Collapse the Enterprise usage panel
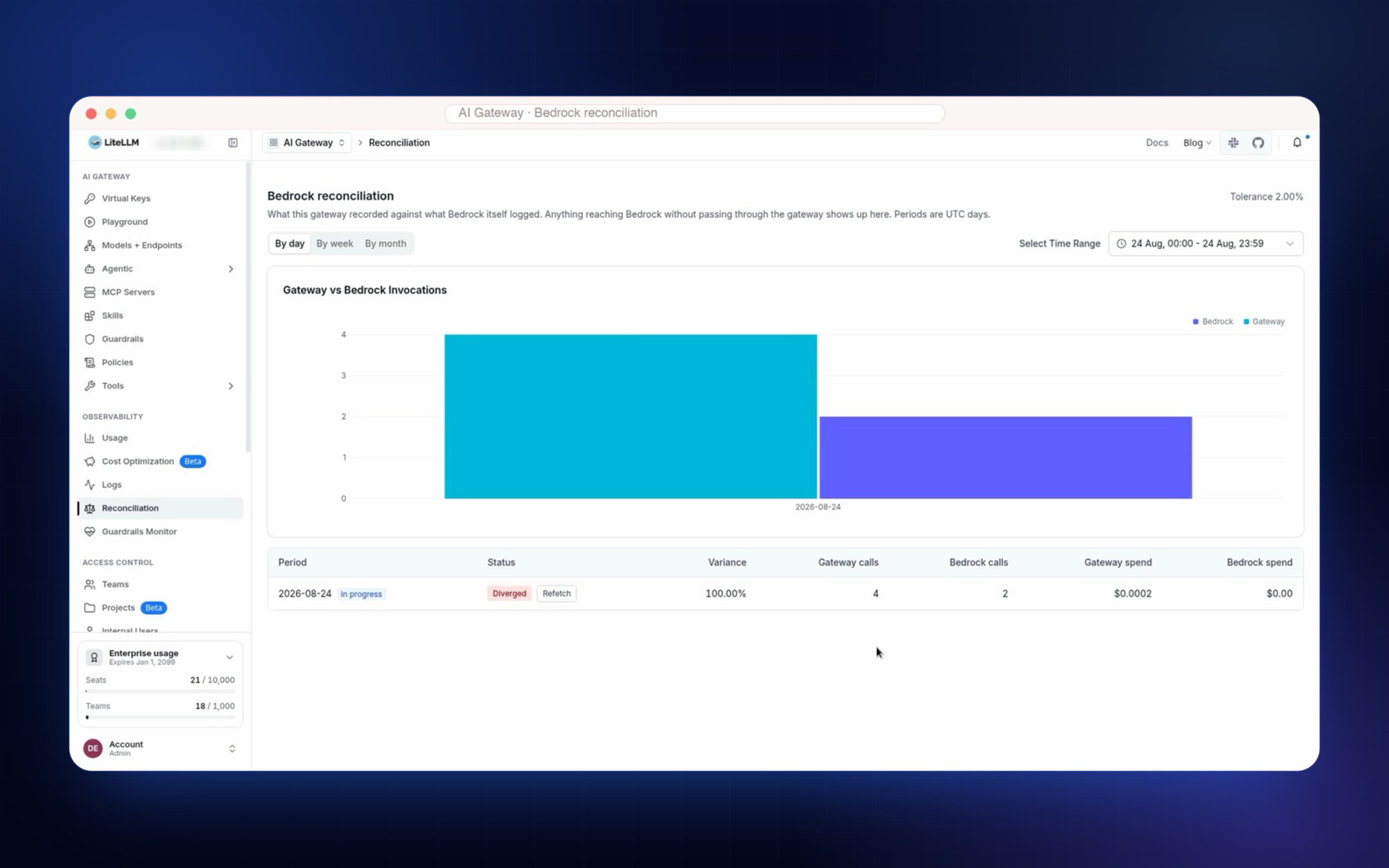The height and width of the screenshot is (868, 1389). click(x=230, y=658)
